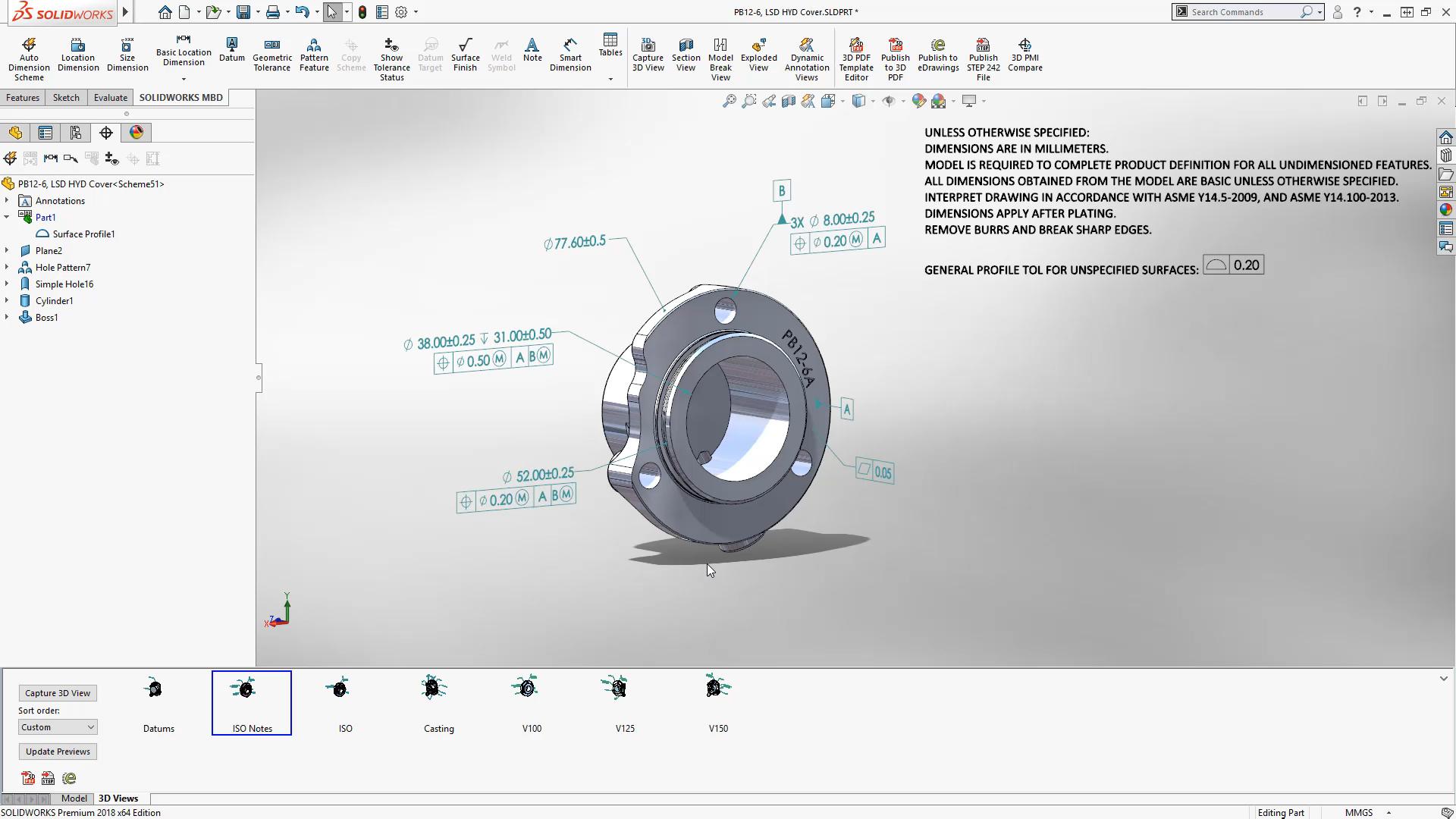Open the DisplayManager appearance tab icon
The width and height of the screenshot is (1456, 819).
coord(136,133)
